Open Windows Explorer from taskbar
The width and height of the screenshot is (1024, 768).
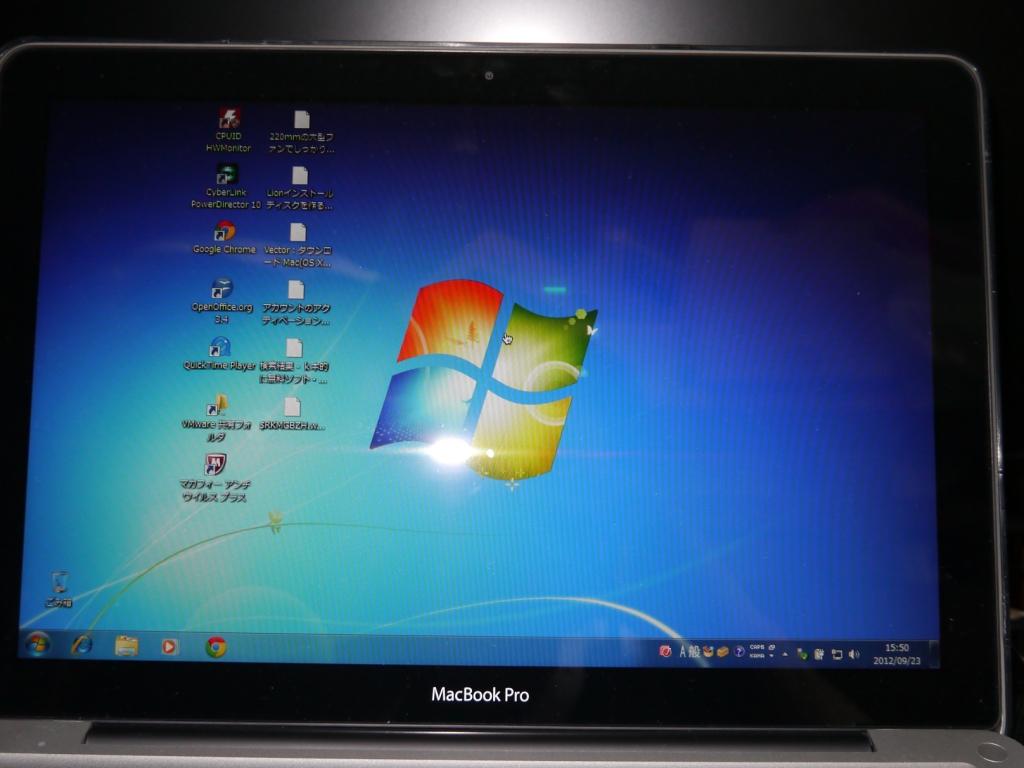(x=126, y=646)
